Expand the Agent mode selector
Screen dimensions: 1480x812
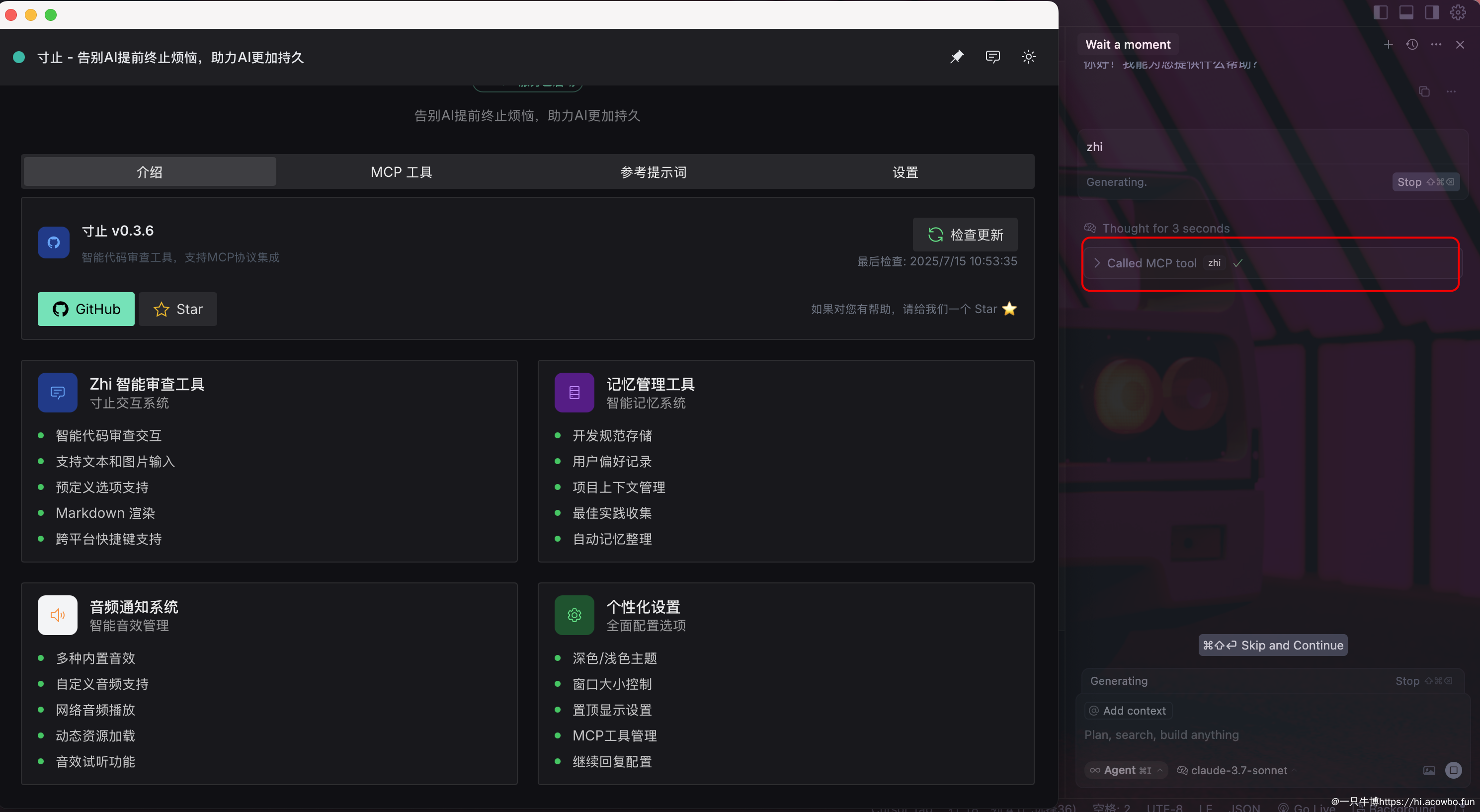[x=1125, y=770]
